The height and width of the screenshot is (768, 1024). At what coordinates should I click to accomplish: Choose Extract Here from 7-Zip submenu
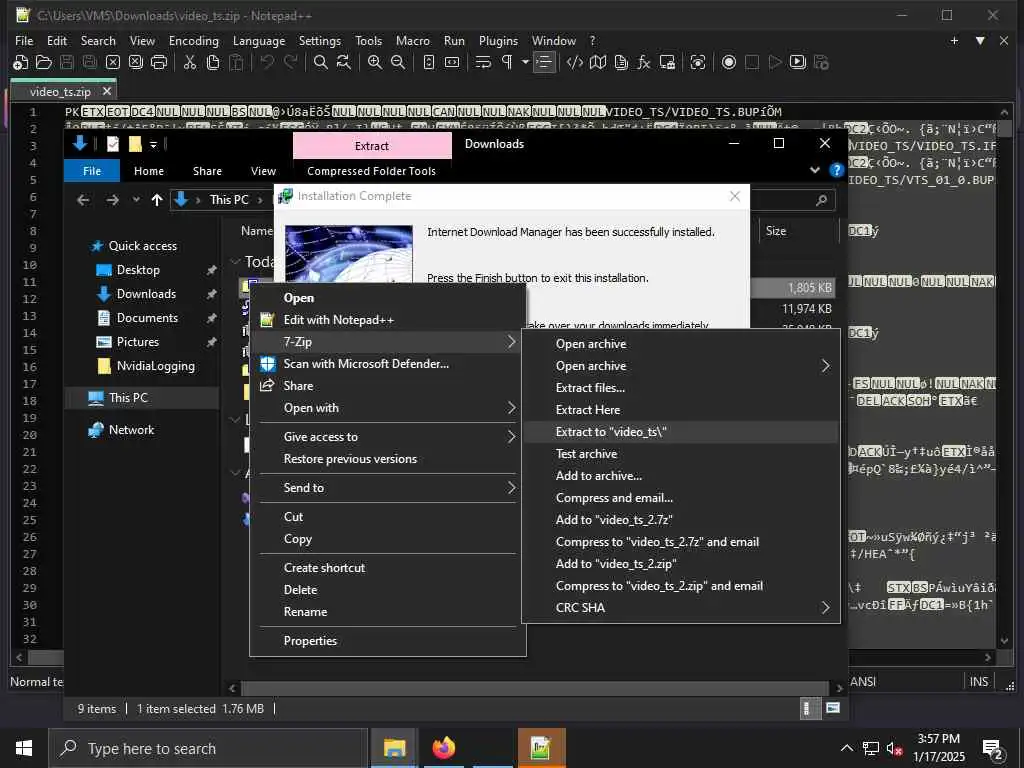pos(680,409)
